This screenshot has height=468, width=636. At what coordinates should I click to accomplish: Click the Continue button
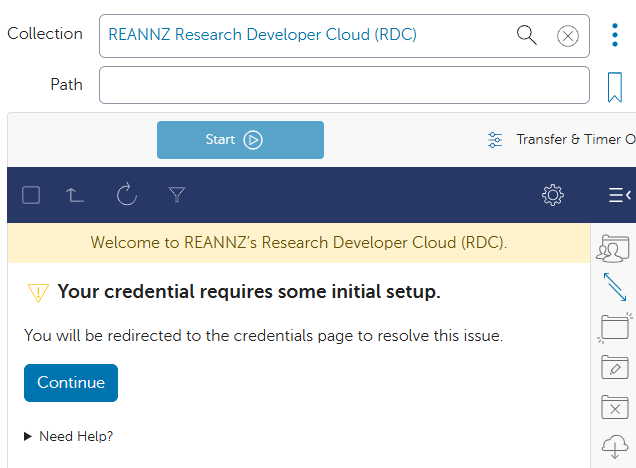[x=71, y=383]
